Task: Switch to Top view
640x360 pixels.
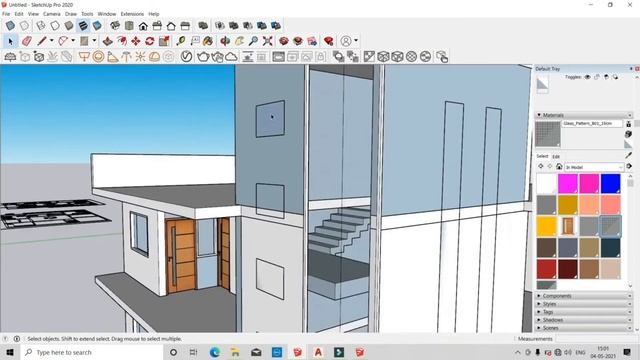Action: point(129,26)
